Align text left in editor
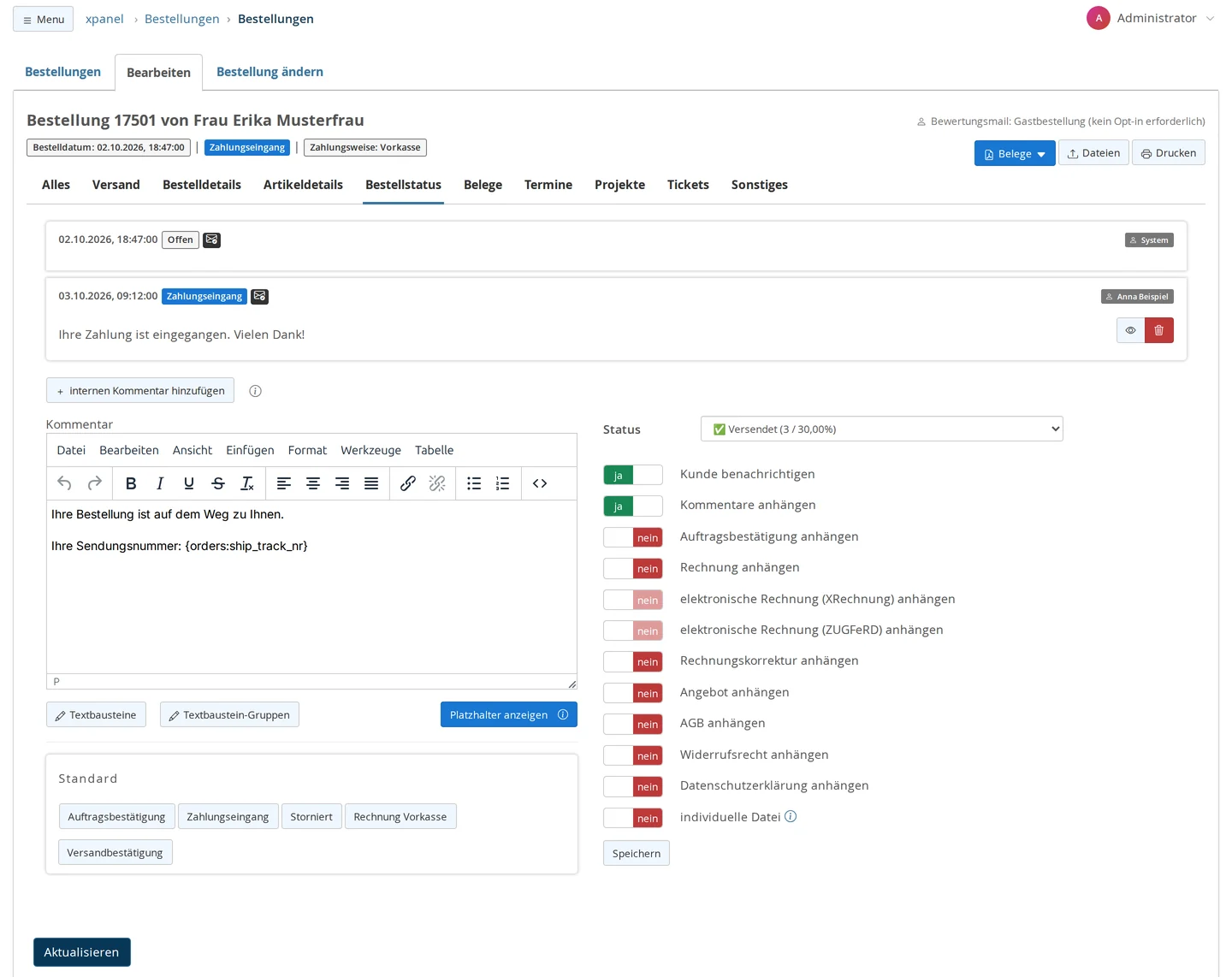 point(284,483)
